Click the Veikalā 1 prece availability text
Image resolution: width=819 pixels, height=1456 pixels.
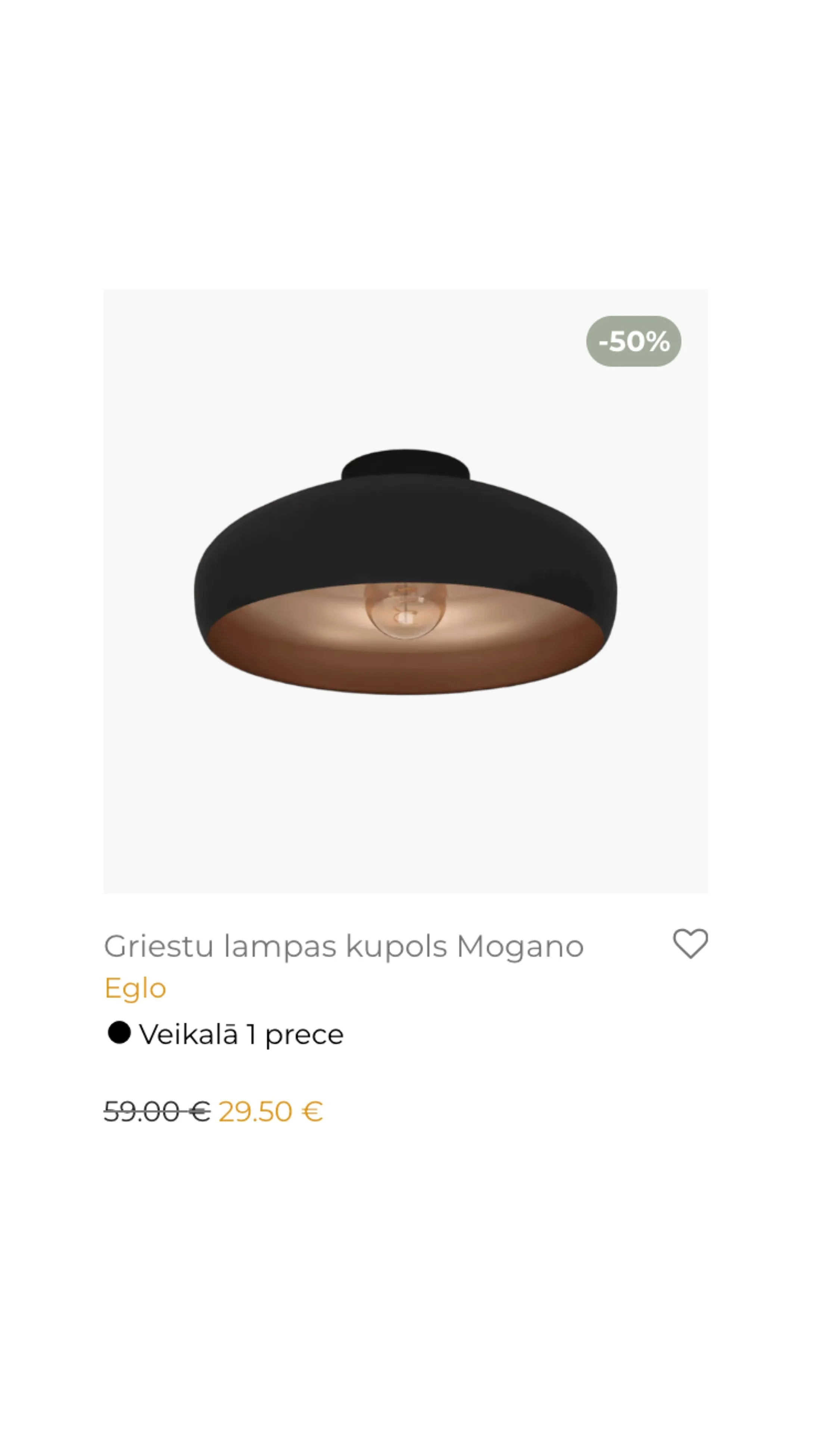(x=242, y=1035)
